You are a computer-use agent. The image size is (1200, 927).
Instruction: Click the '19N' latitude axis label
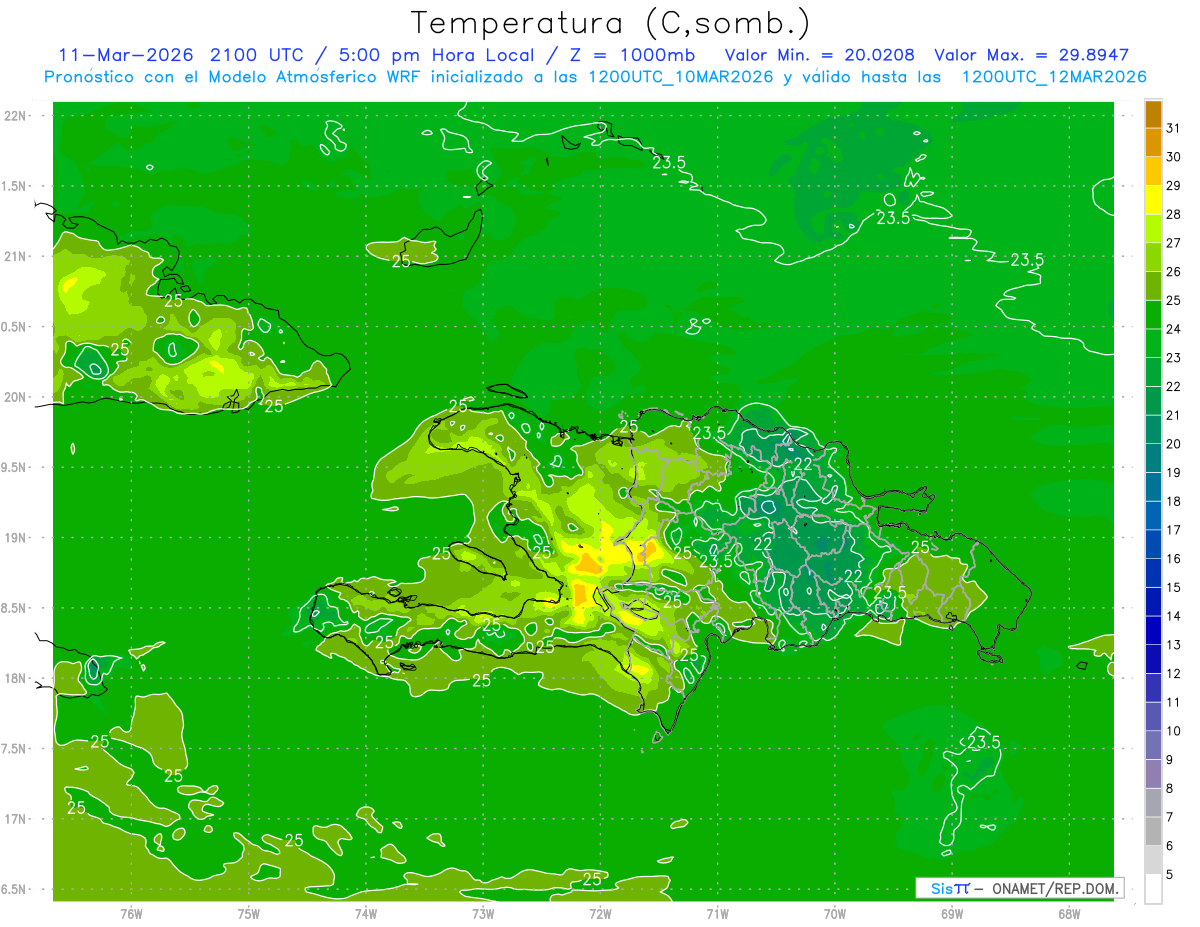coord(15,538)
